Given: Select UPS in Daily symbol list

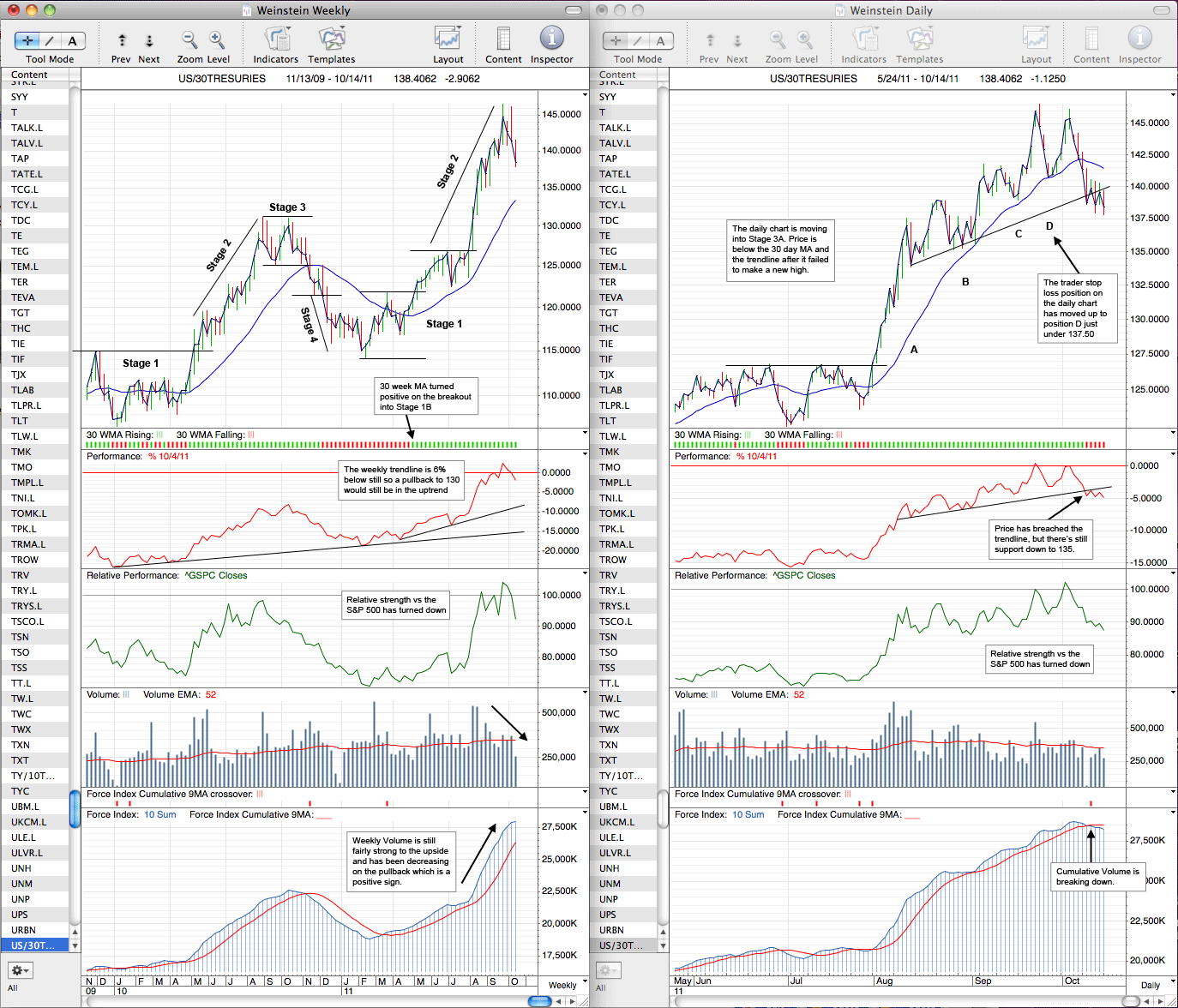Looking at the screenshot, I should 622,915.
